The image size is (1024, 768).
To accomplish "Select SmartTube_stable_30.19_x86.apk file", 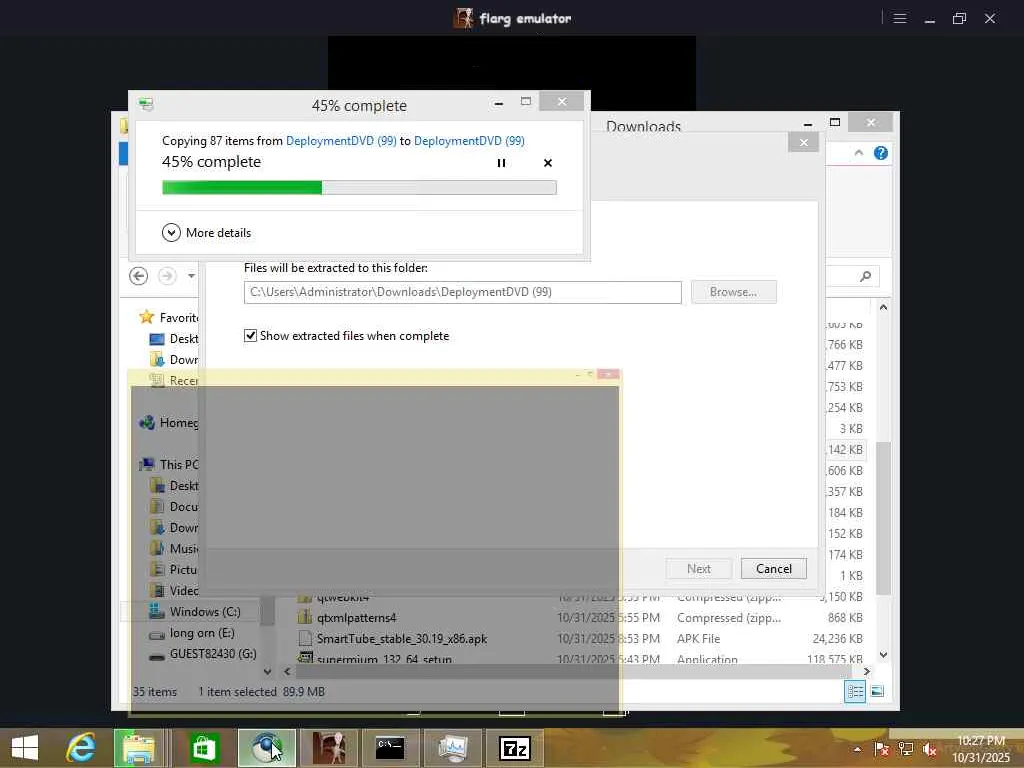I will click(x=402, y=639).
